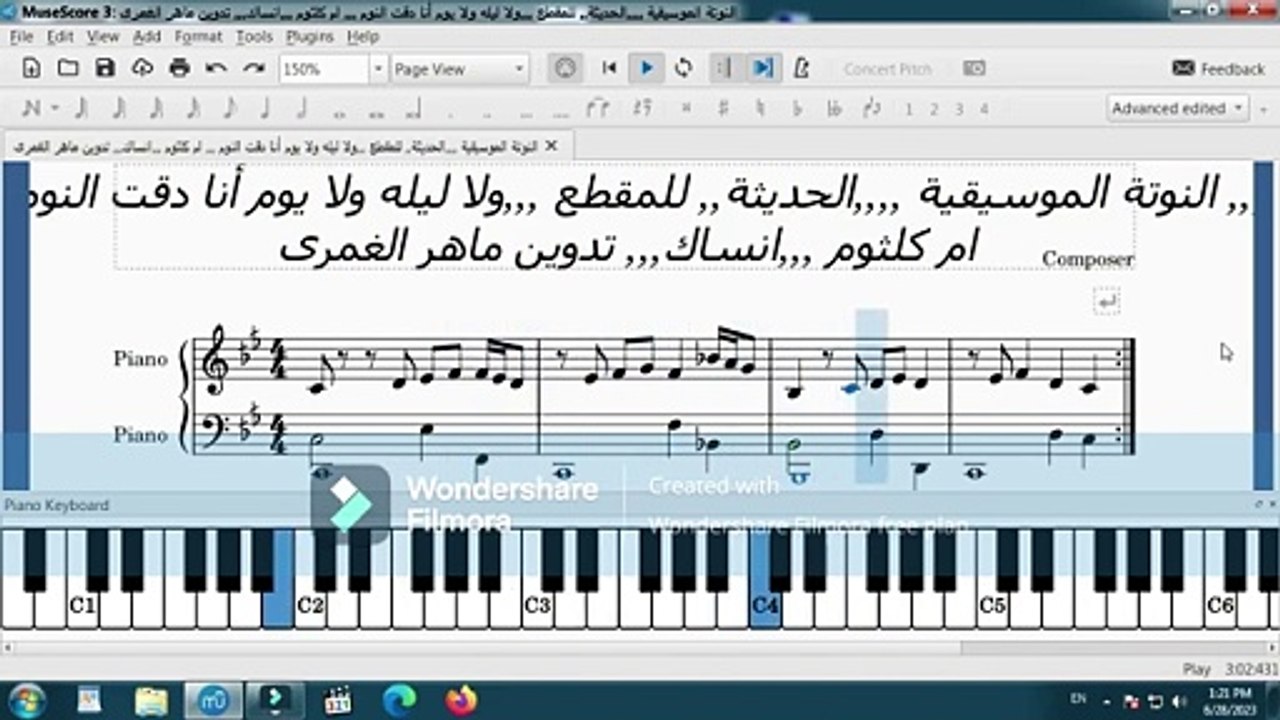Open the File menu
Image resolution: width=1280 pixels, height=720 pixels.
coord(21,36)
